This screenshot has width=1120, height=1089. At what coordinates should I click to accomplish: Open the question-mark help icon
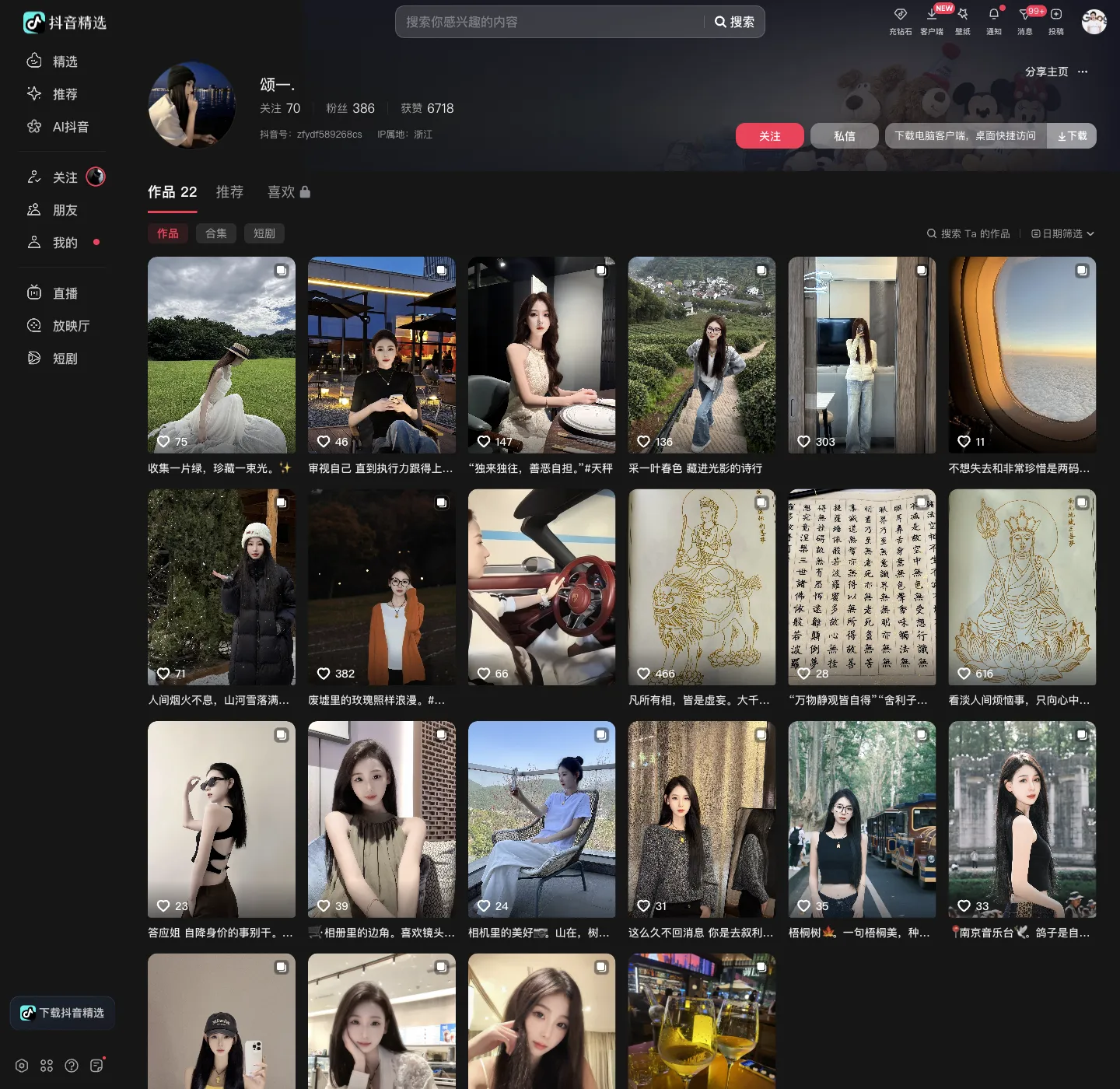click(x=72, y=1066)
